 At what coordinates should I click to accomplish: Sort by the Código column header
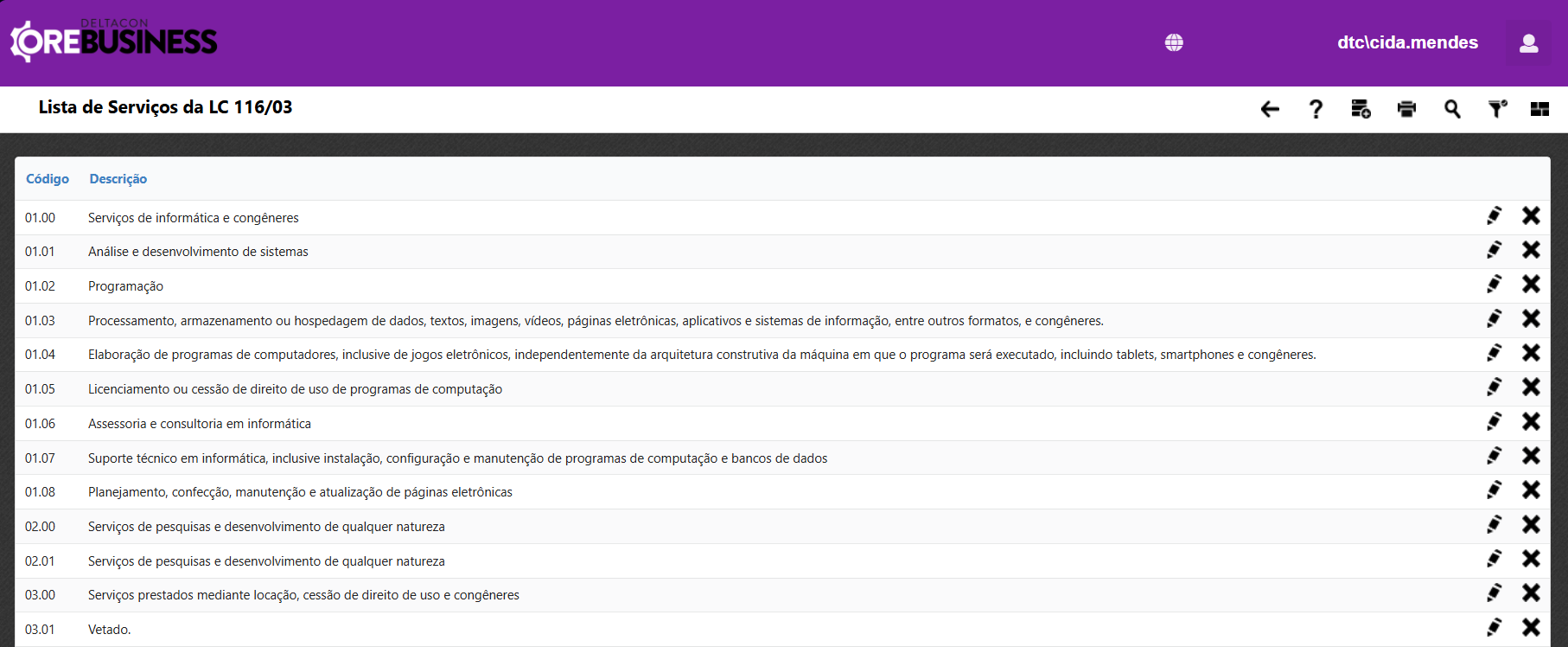48,179
